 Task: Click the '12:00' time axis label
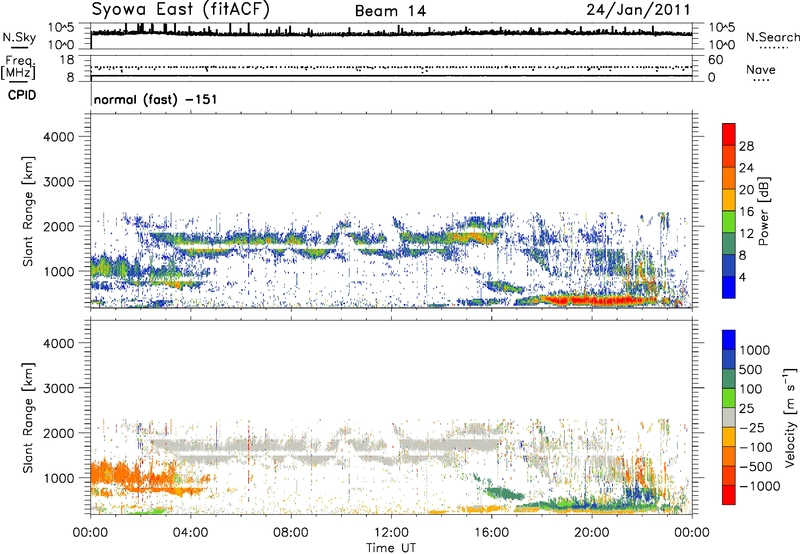[391, 533]
